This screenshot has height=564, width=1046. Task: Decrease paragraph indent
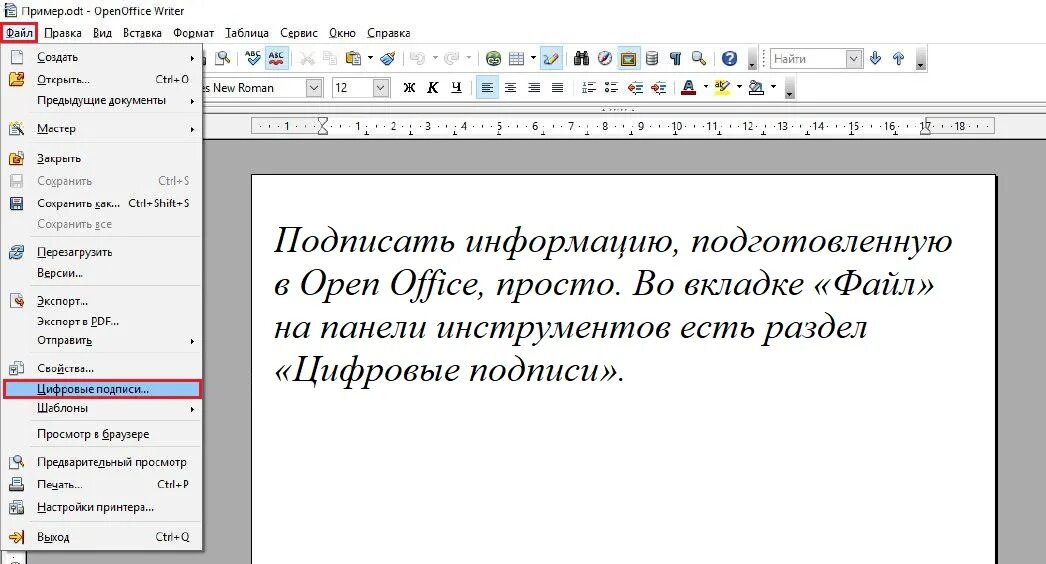[x=635, y=87]
